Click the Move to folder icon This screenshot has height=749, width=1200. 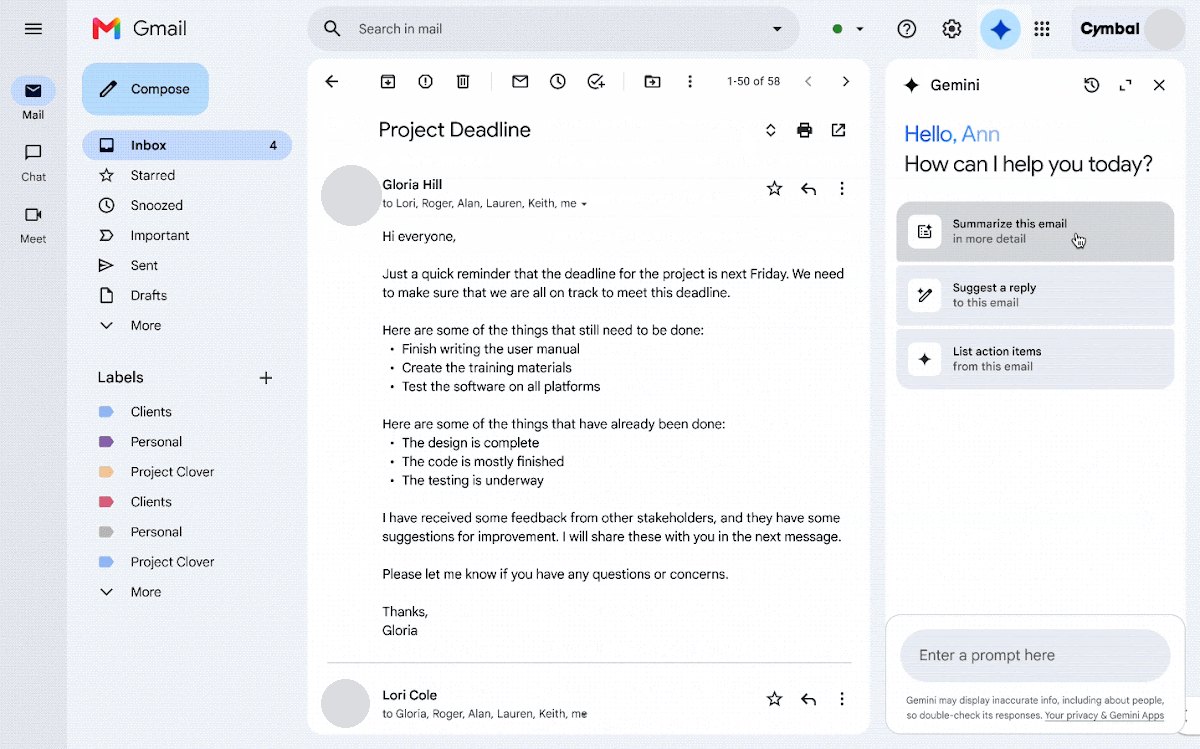pos(652,81)
